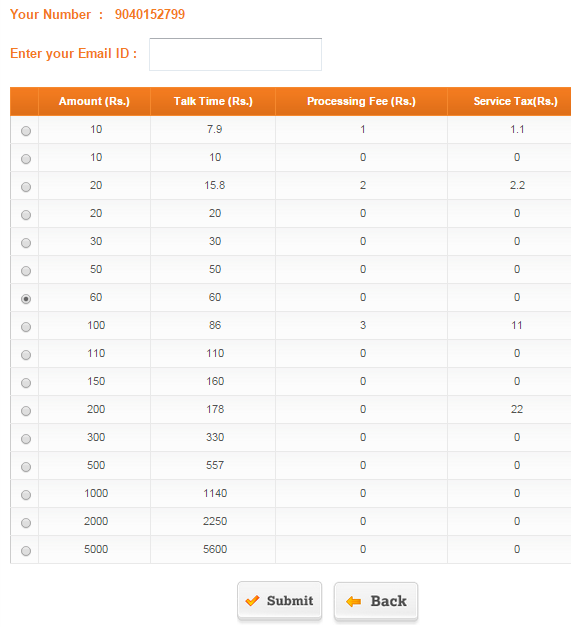The image size is (571, 627).
Task: Click the talk time value 557
Action: [215, 465]
